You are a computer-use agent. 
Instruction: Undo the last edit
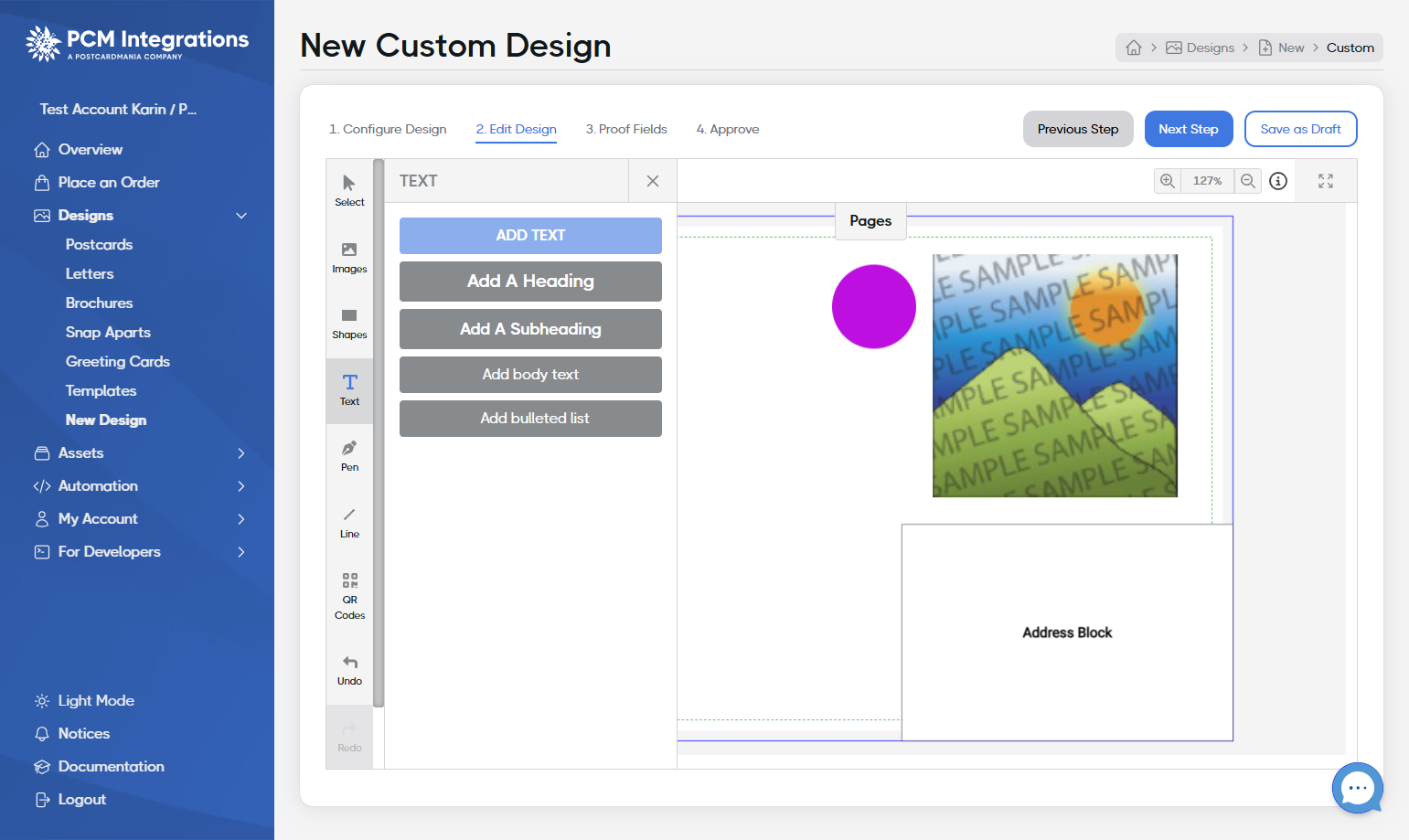pyautogui.click(x=349, y=670)
